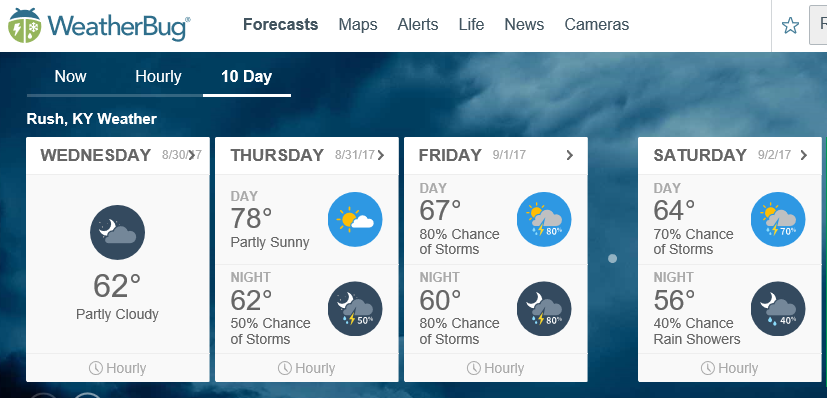Viewport: 827px width, 398px height.
Task: Expand Friday's forecast with the chevron arrow
Action: (x=570, y=155)
